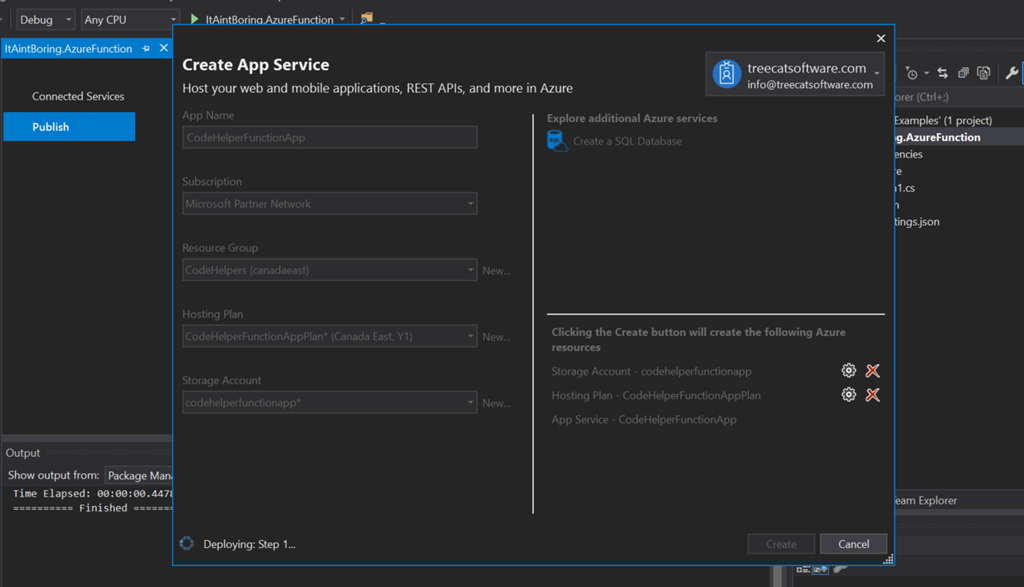Click the Sync with Active Document arrows icon
This screenshot has height=587, width=1024.
(942, 73)
